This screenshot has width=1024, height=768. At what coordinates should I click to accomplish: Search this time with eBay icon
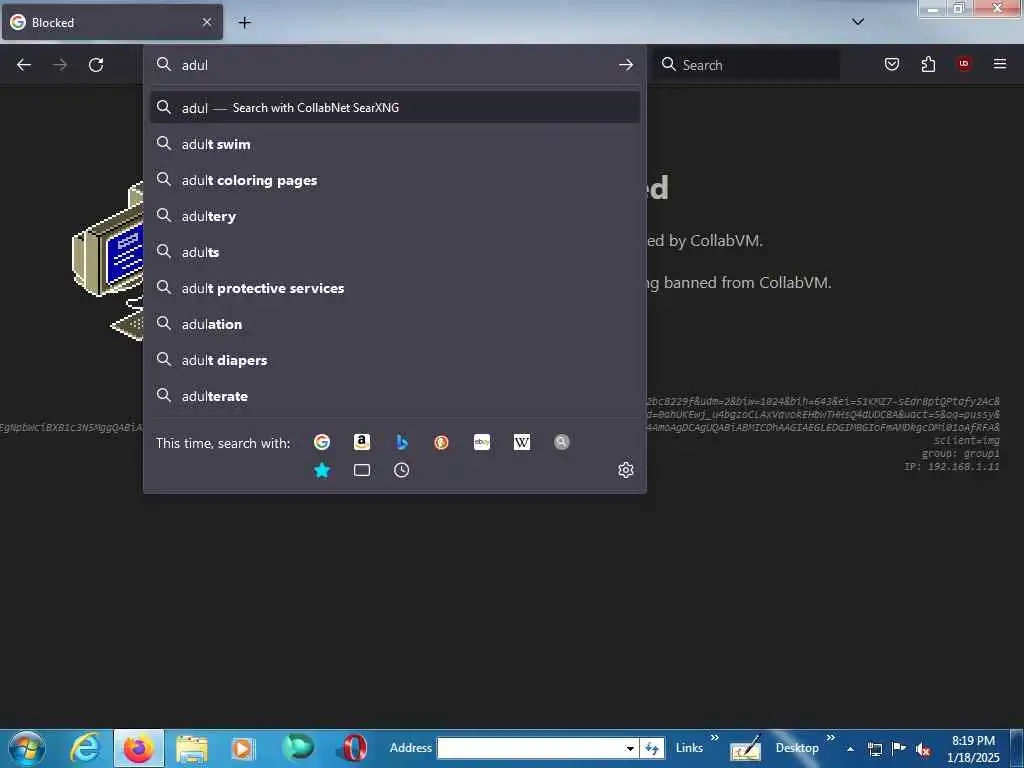point(482,442)
